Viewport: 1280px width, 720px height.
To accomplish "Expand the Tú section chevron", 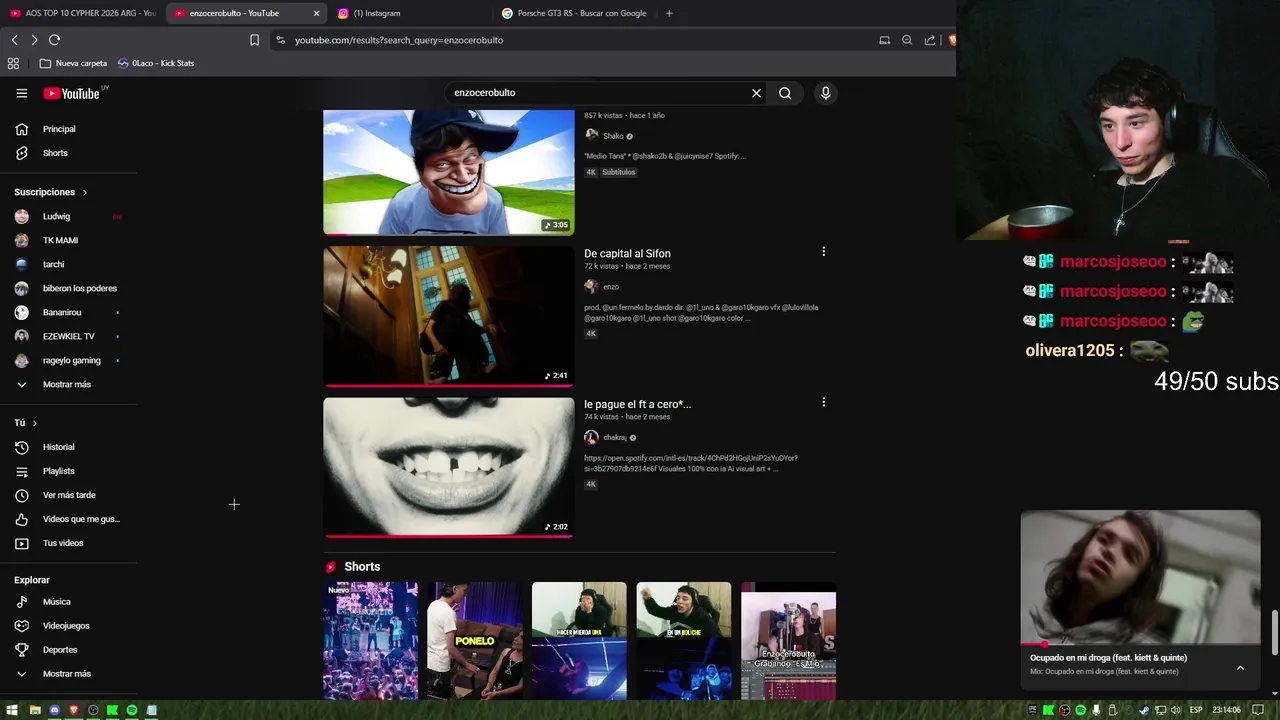I will [35, 423].
